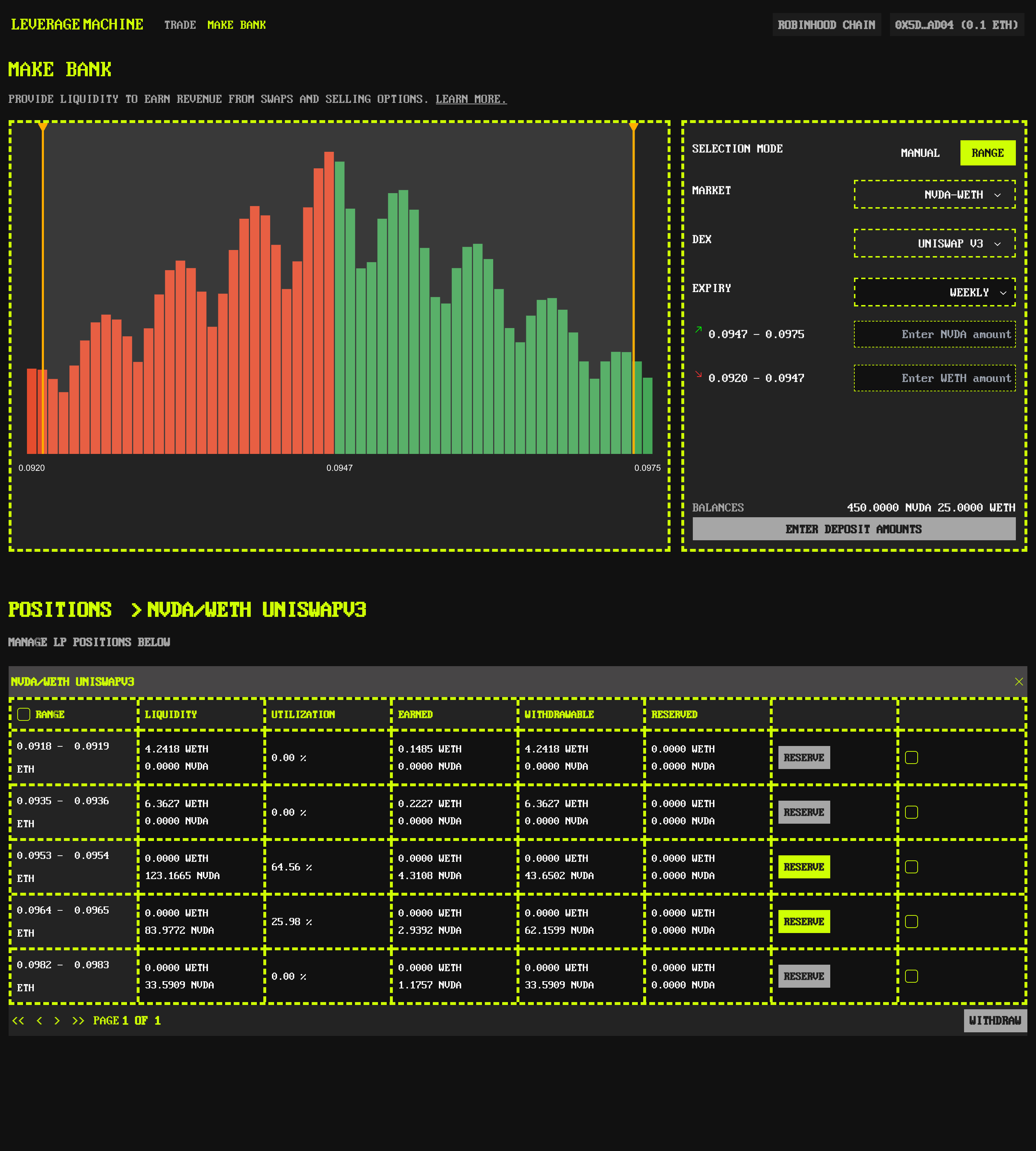The image size is (1036, 1151).
Task: Click Reserve for the 0.0935 – 0.0936 position
Action: tap(804, 812)
